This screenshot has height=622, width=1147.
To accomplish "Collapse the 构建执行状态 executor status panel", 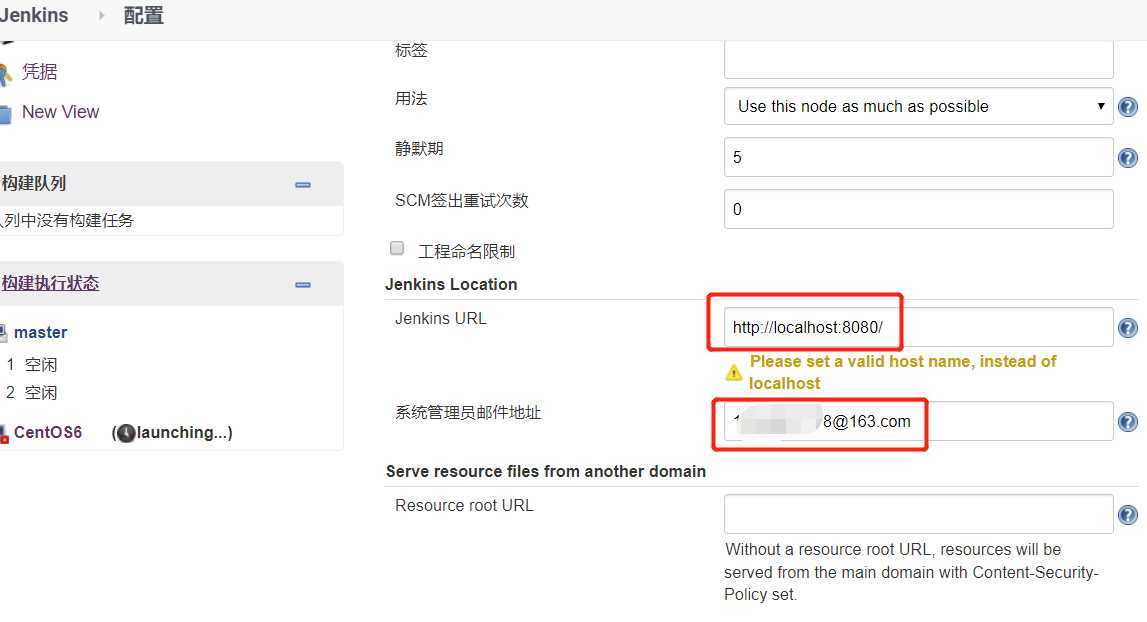I will [x=303, y=285].
